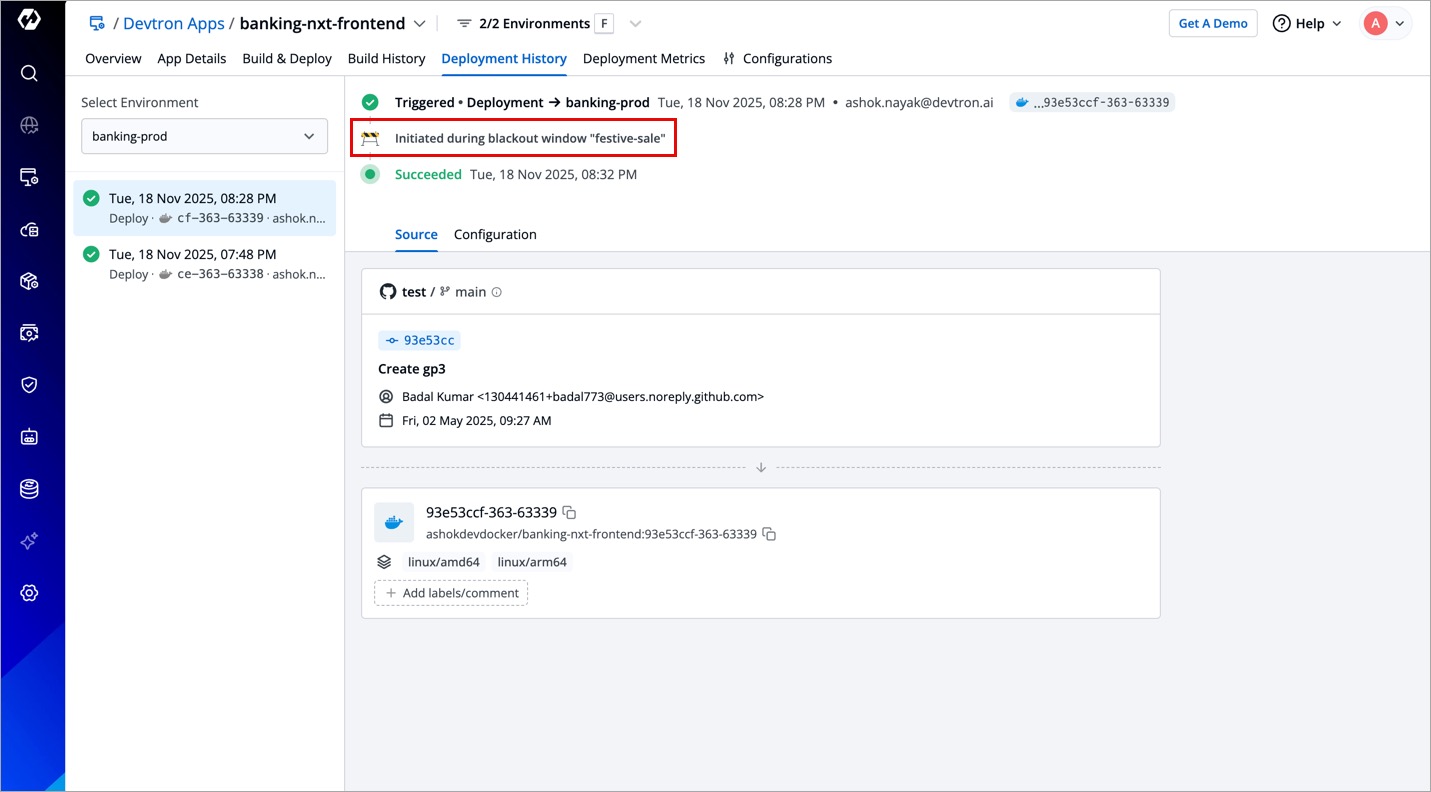Open commit hash 93e53cc link
Viewport: 1431px width, 792px height.
tap(420, 340)
